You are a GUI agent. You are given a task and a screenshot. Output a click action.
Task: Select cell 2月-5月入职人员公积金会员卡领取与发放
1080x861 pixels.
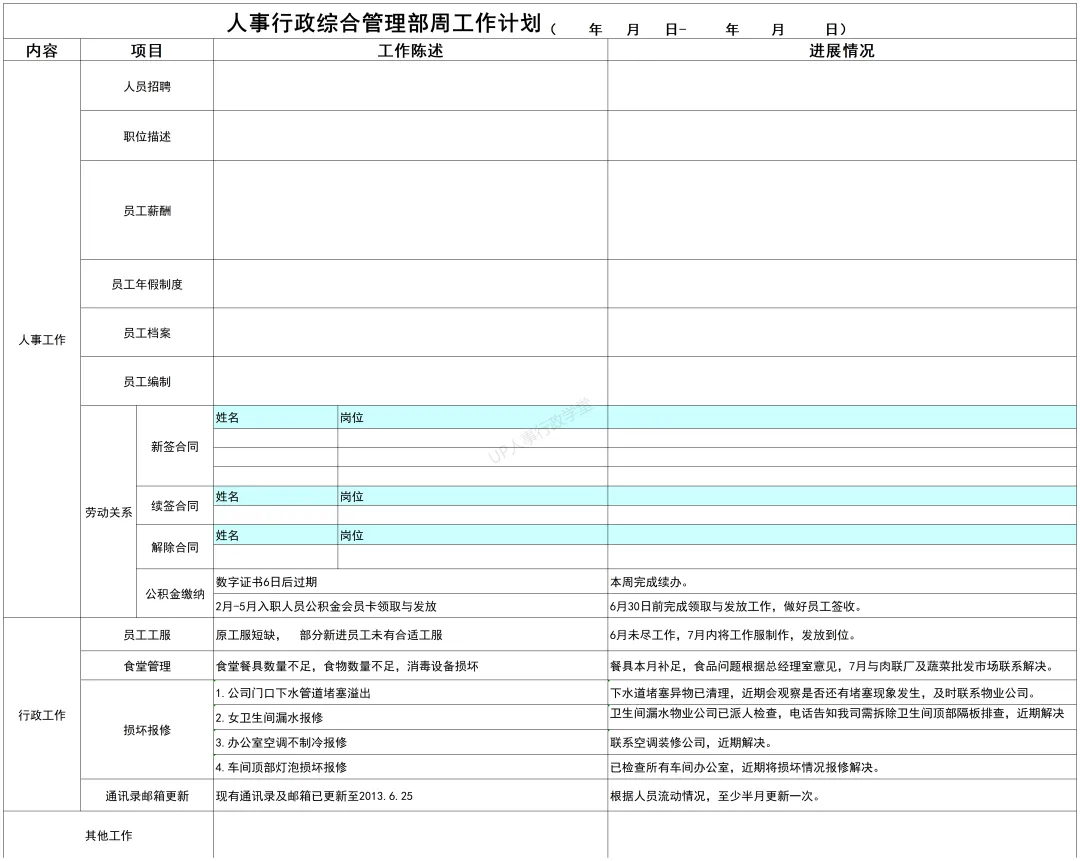click(411, 605)
